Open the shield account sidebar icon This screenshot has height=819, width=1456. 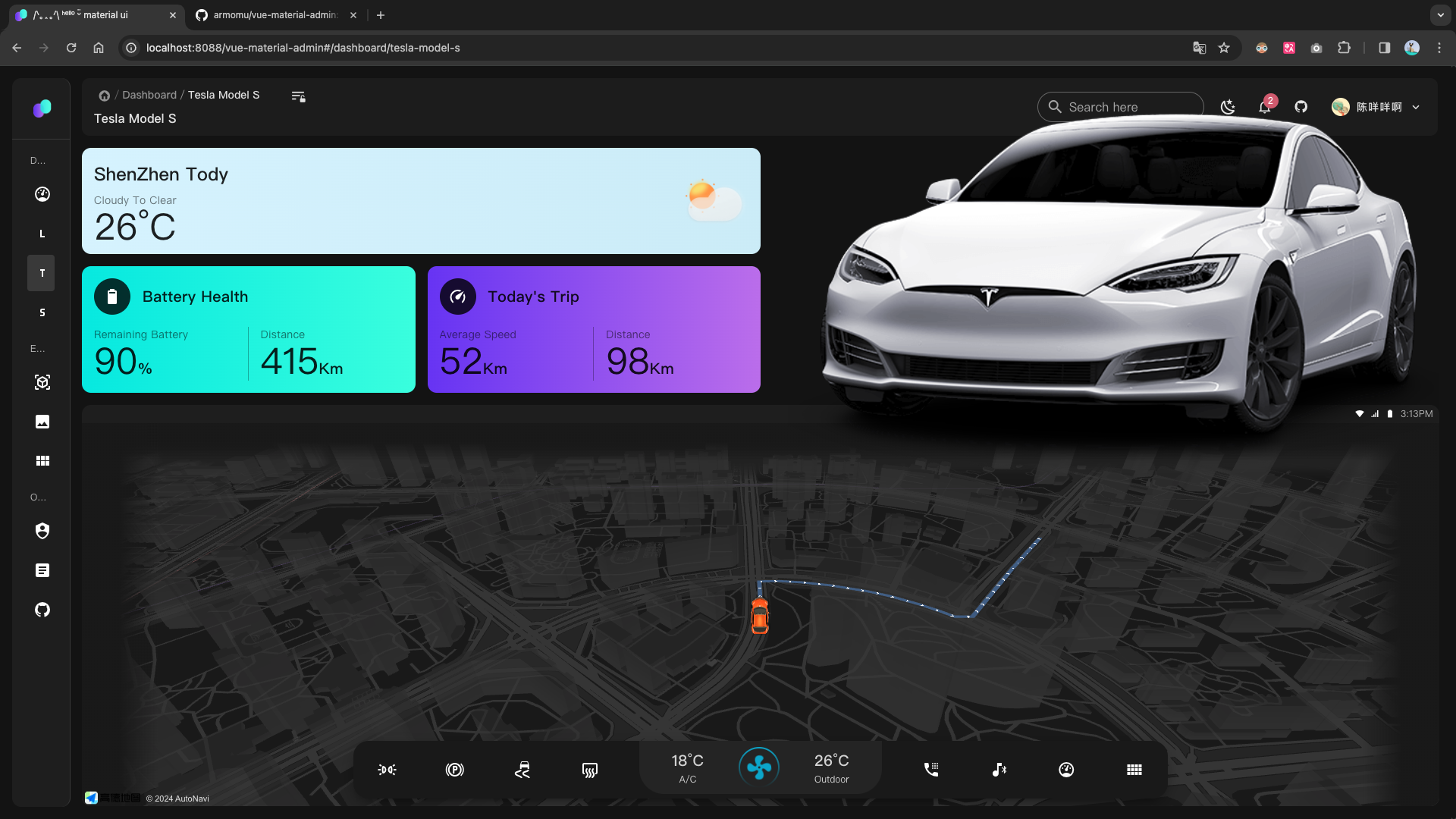pos(42,531)
